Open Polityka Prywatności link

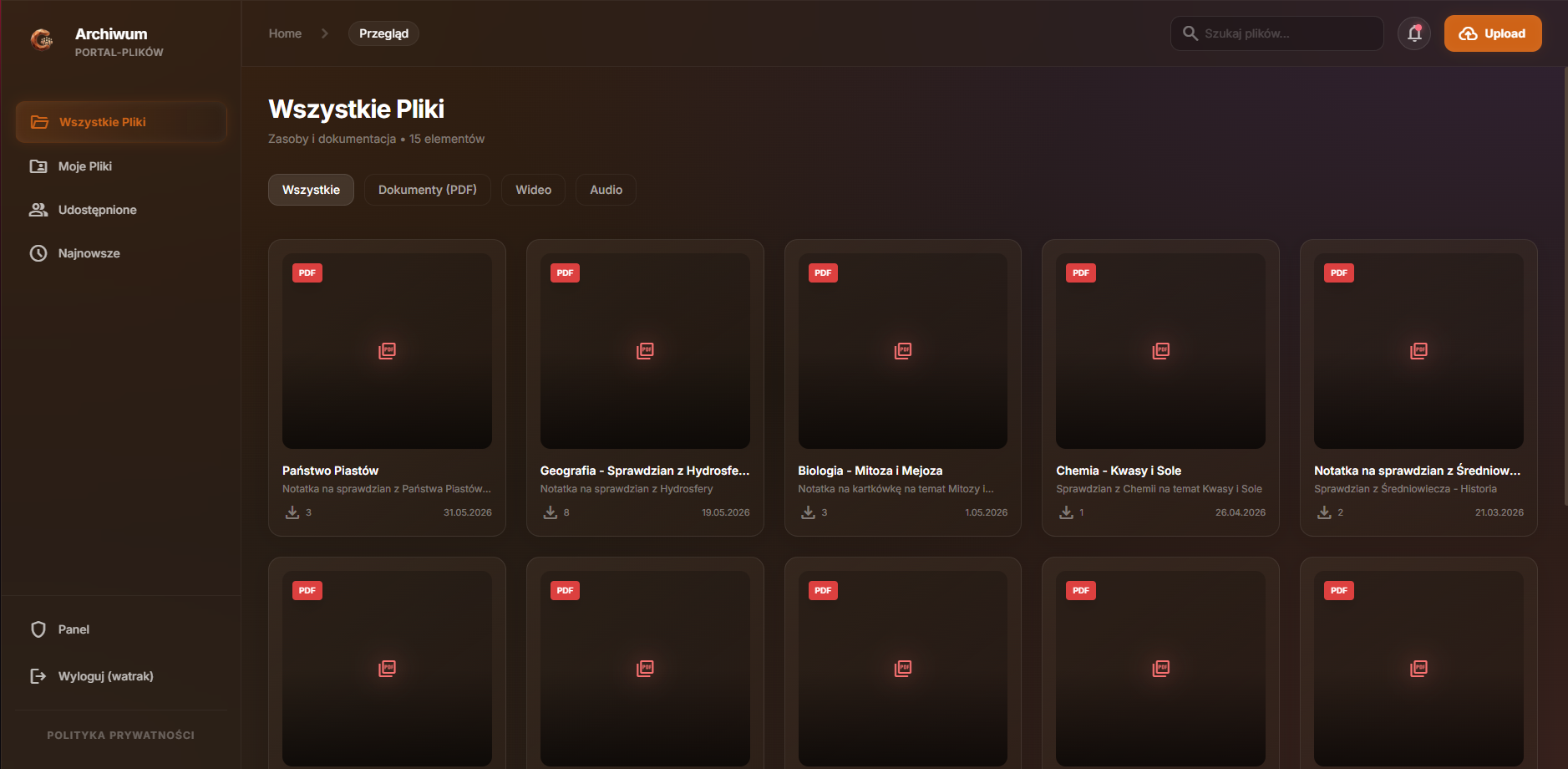121,736
